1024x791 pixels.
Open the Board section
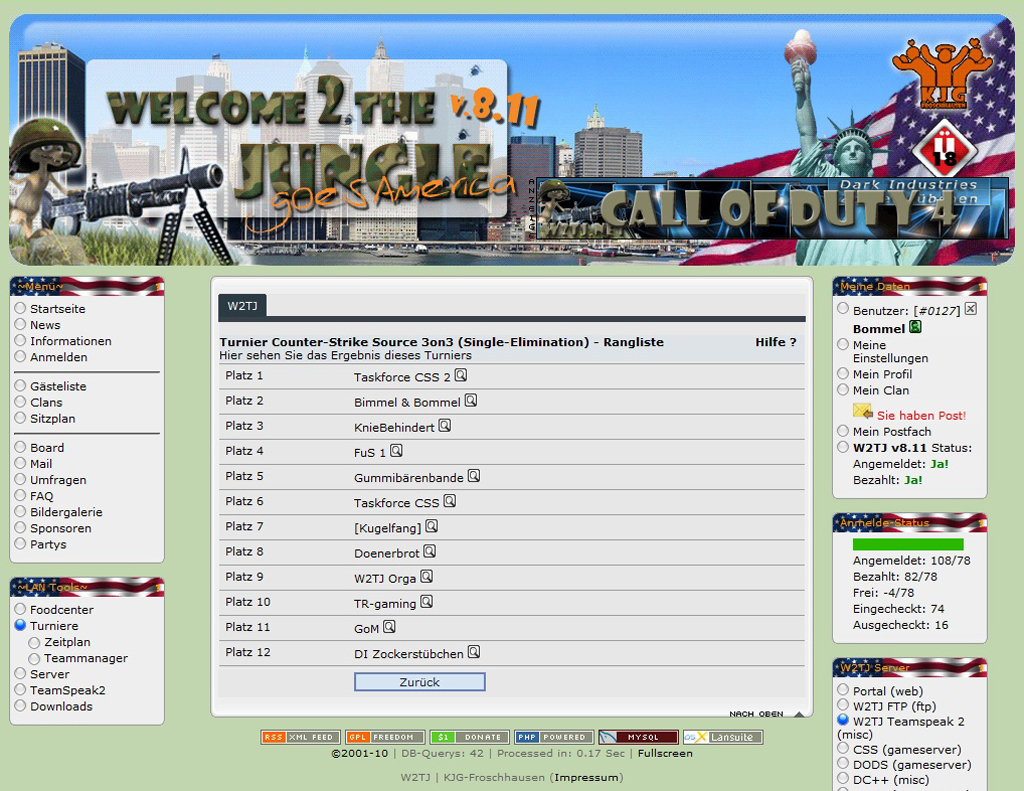coord(47,447)
